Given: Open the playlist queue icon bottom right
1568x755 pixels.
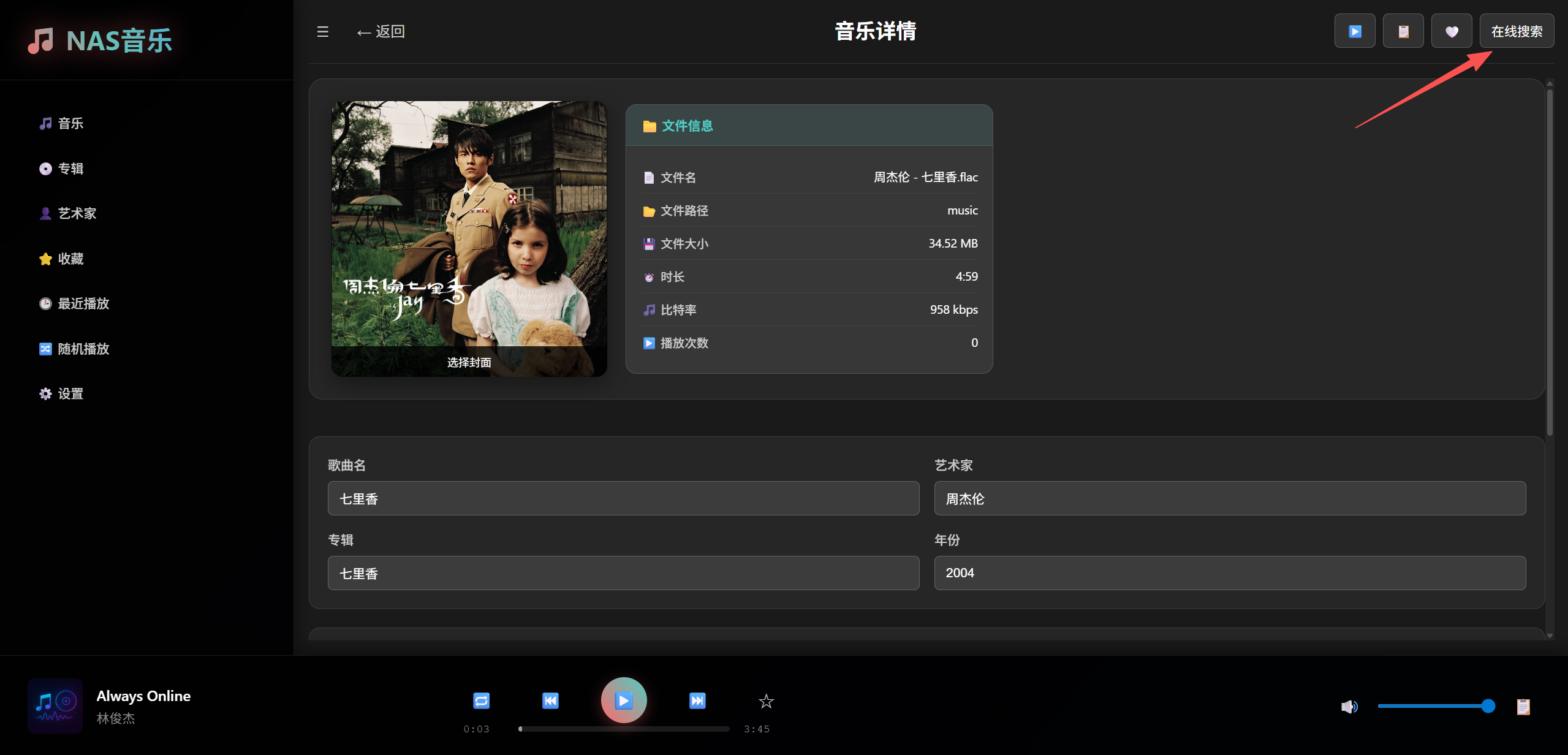Looking at the screenshot, I should click(x=1523, y=707).
